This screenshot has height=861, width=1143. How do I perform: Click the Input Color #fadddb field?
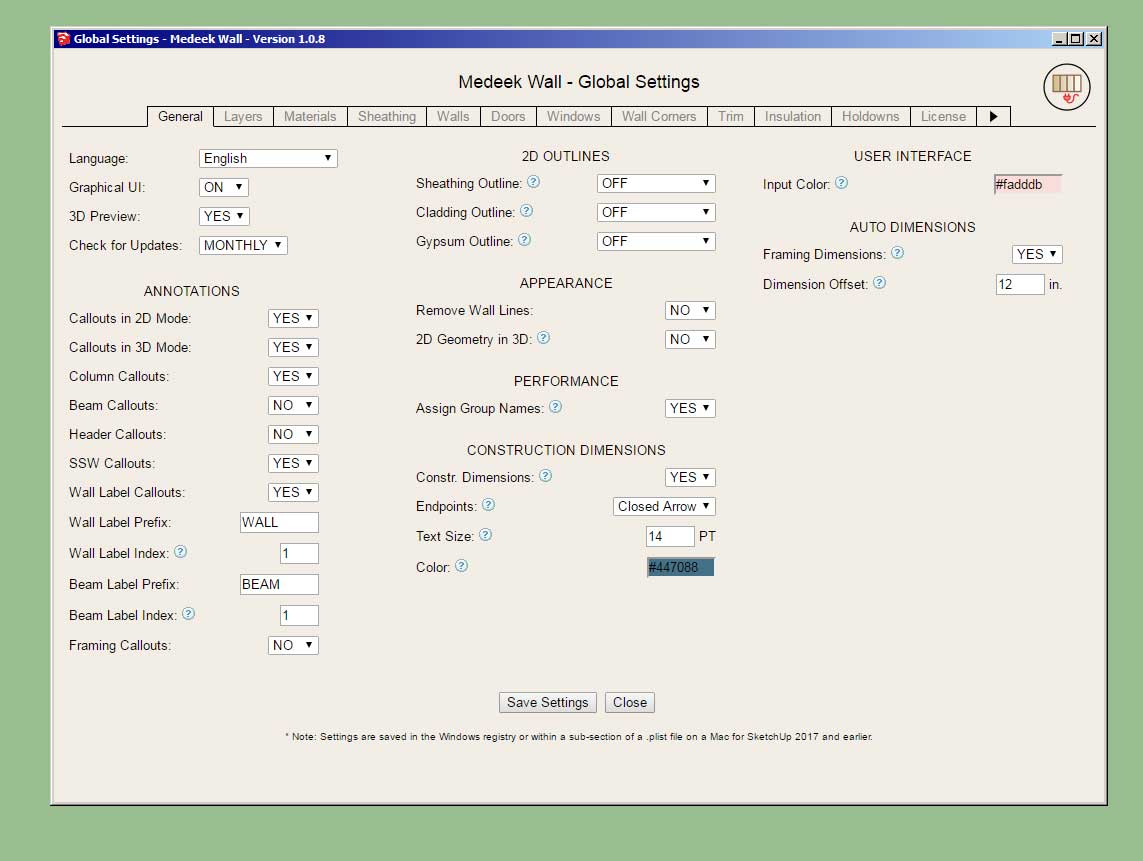[1028, 184]
